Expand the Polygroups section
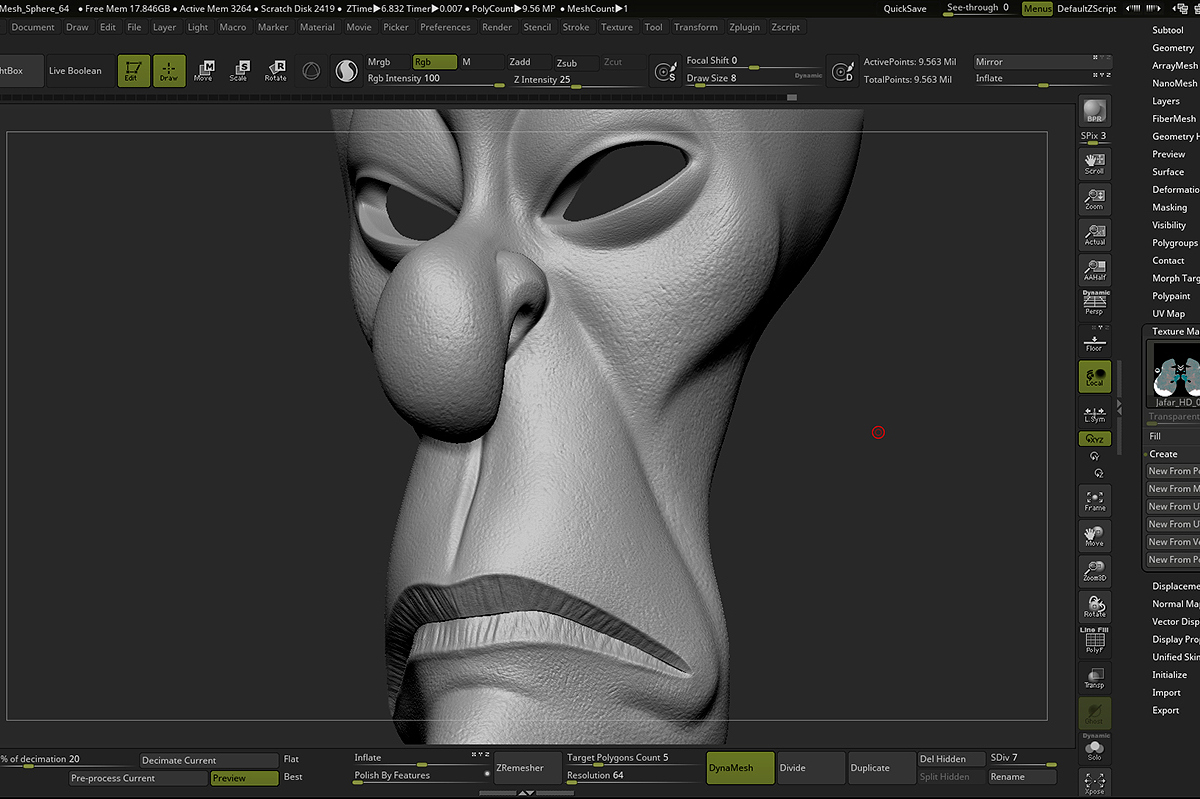Image resolution: width=1200 pixels, height=799 pixels. point(1175,243)
